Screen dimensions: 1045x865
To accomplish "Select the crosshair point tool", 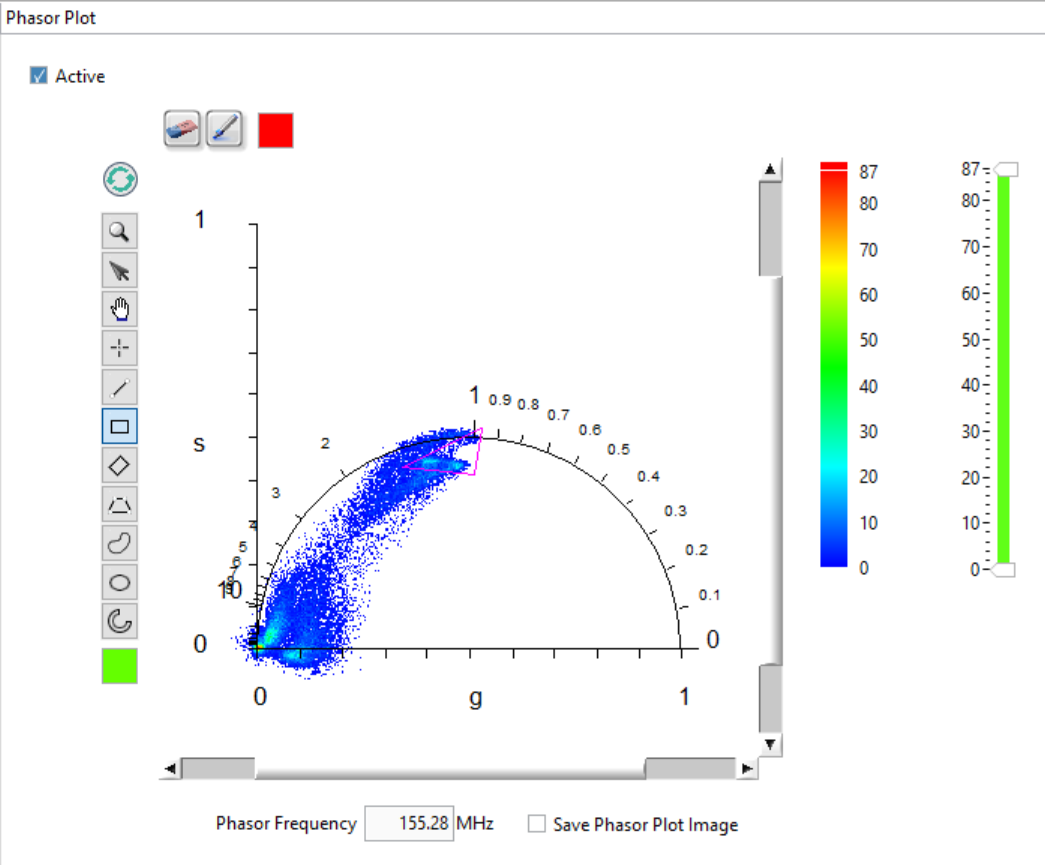I will point(119,349).
